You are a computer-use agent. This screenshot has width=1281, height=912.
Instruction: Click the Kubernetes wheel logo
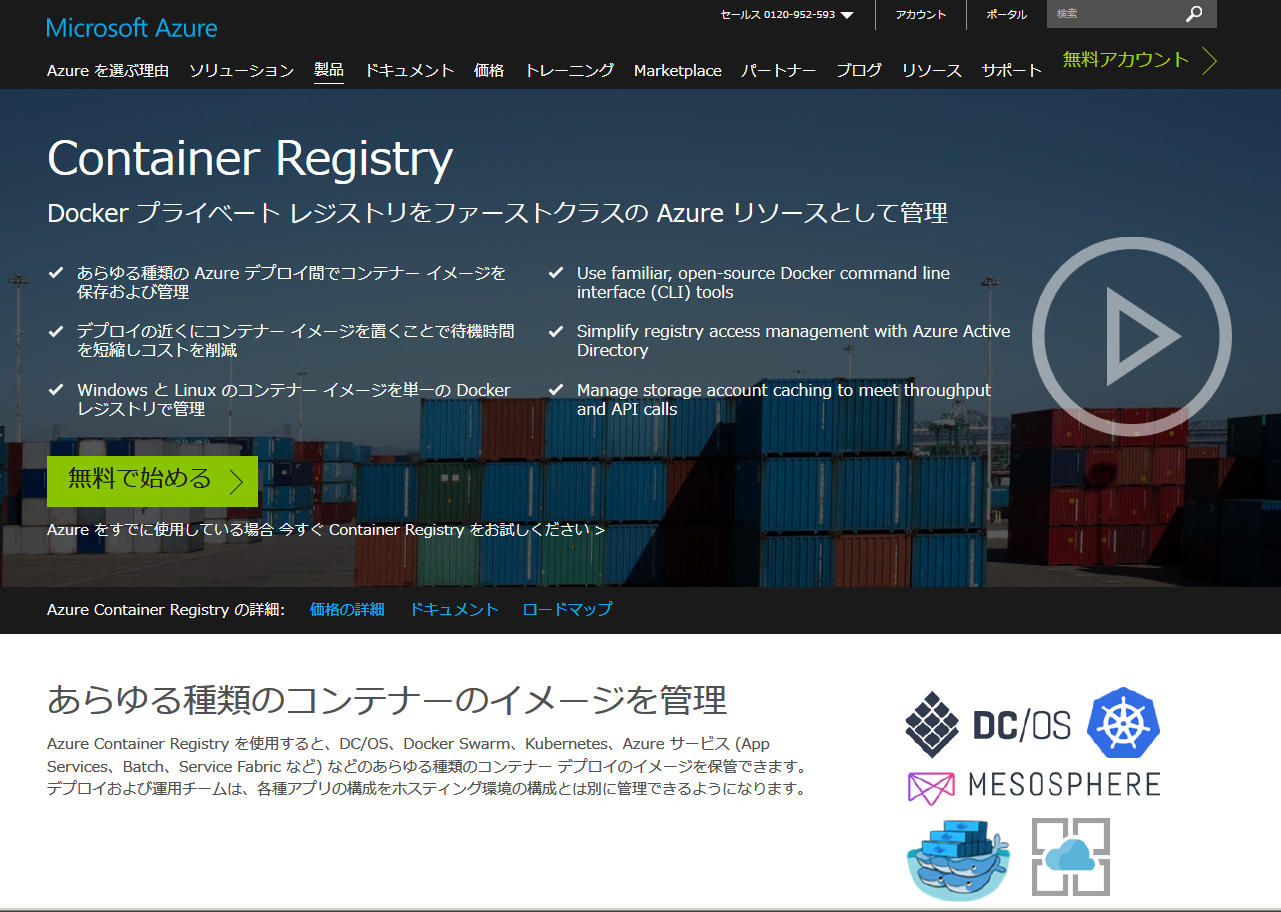pos(1123,722)
